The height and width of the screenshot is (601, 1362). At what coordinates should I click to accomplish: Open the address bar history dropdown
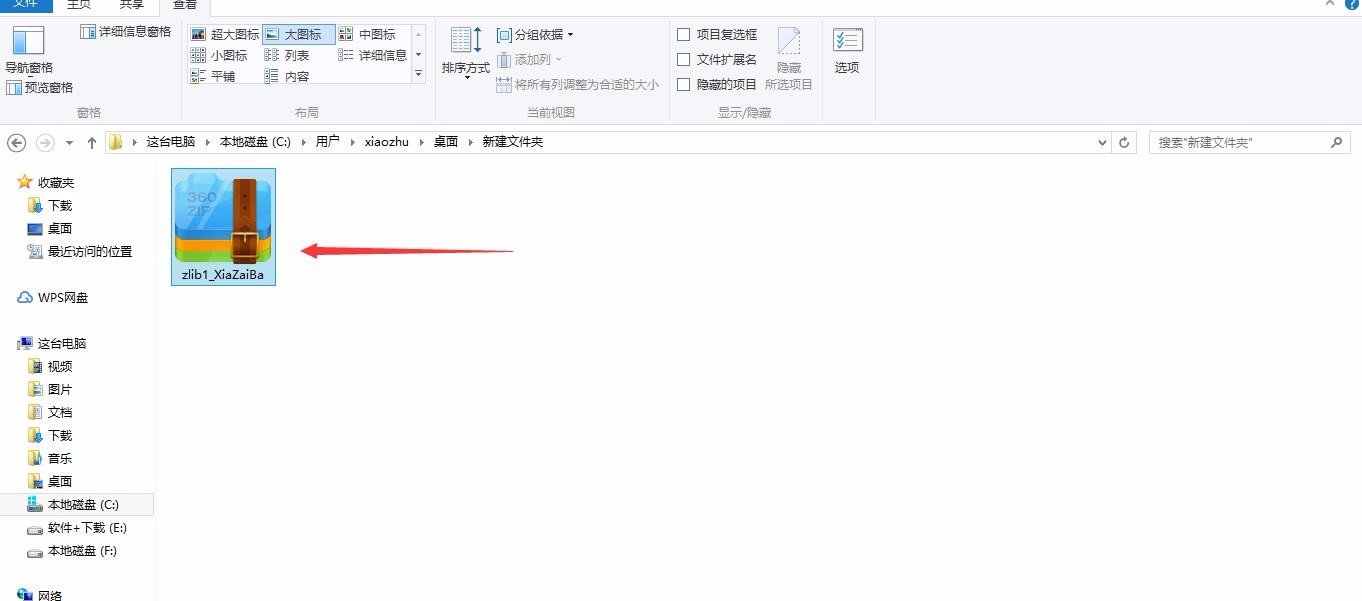point(1101,142)
